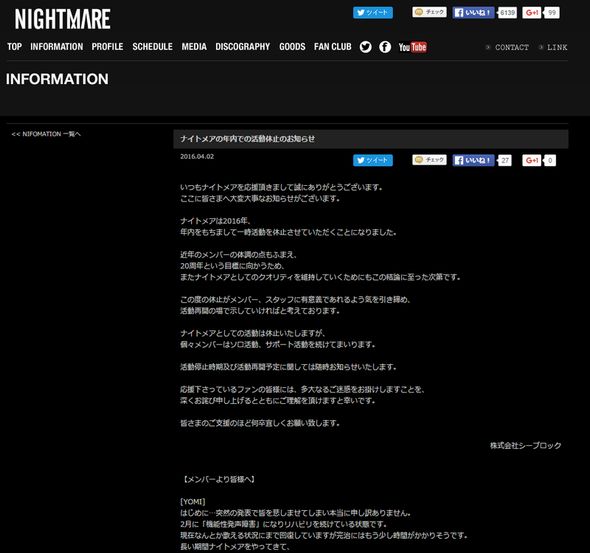Click header mixi check button

pyautogui.click(x=429, y=12)
